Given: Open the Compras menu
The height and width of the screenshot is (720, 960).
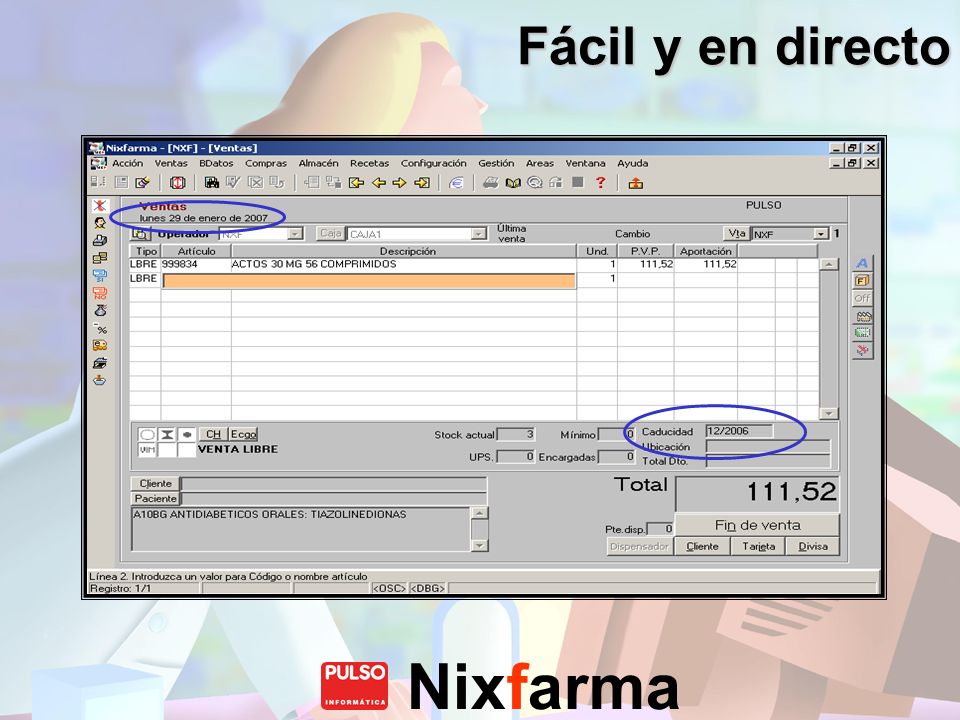Looking at the screenshot, I should [x=266, y=163].
